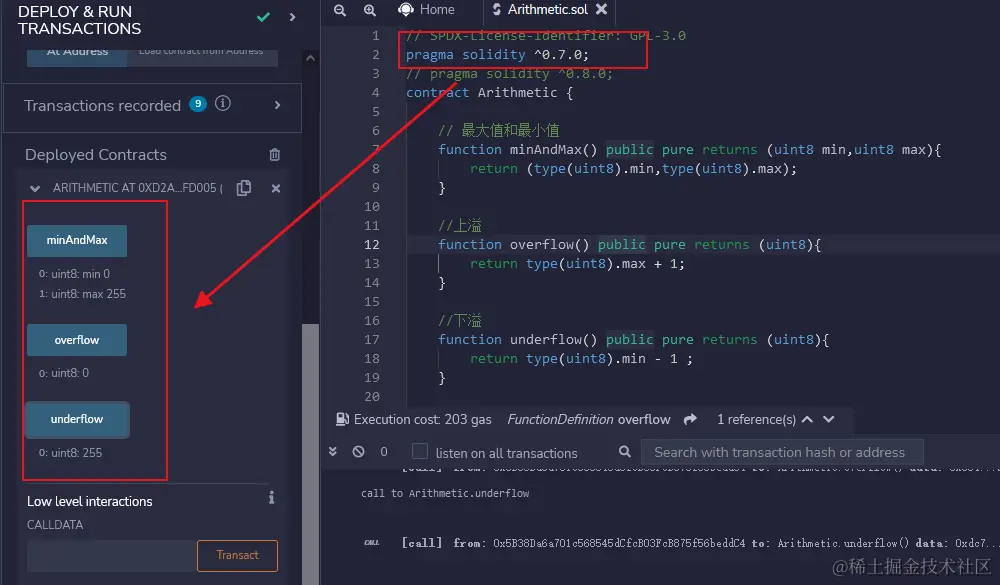Click the 'return type(uint8).min - 1 ;' line
This screenshot has width=1000, height=585.
581,359
